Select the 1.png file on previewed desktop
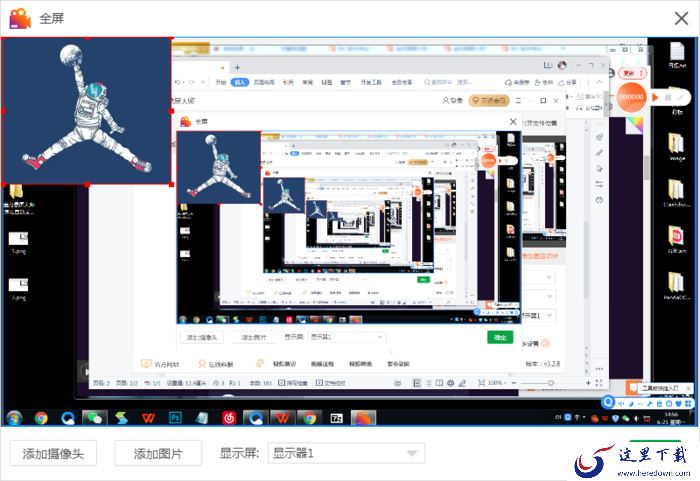Image resolution: width=700 pixels, height=481 pixels. [x=19, y=243]
